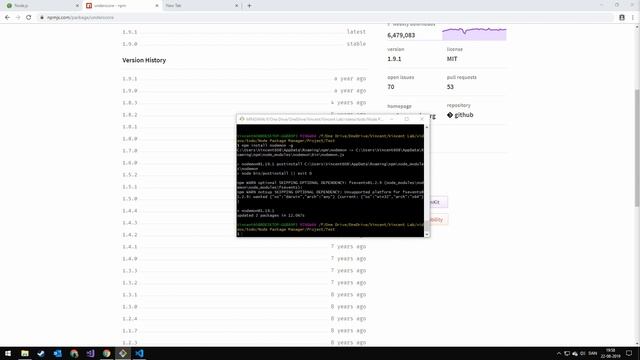The image size is (640, 360).
Task: Click the MIT license value
Action: click(x=452, y=59)
